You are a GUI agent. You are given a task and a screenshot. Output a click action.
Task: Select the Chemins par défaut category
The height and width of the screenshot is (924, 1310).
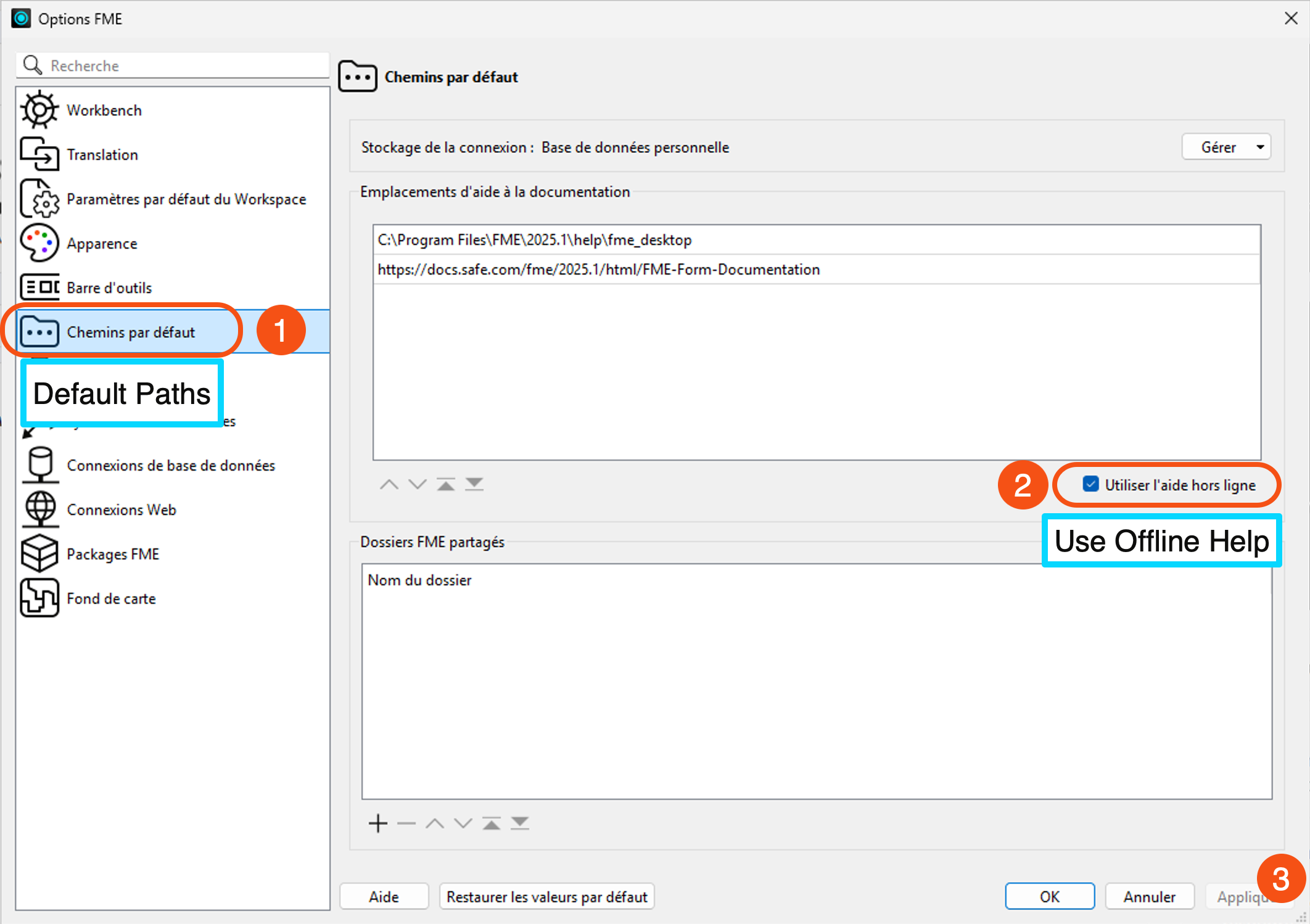[x=173, y=332]
